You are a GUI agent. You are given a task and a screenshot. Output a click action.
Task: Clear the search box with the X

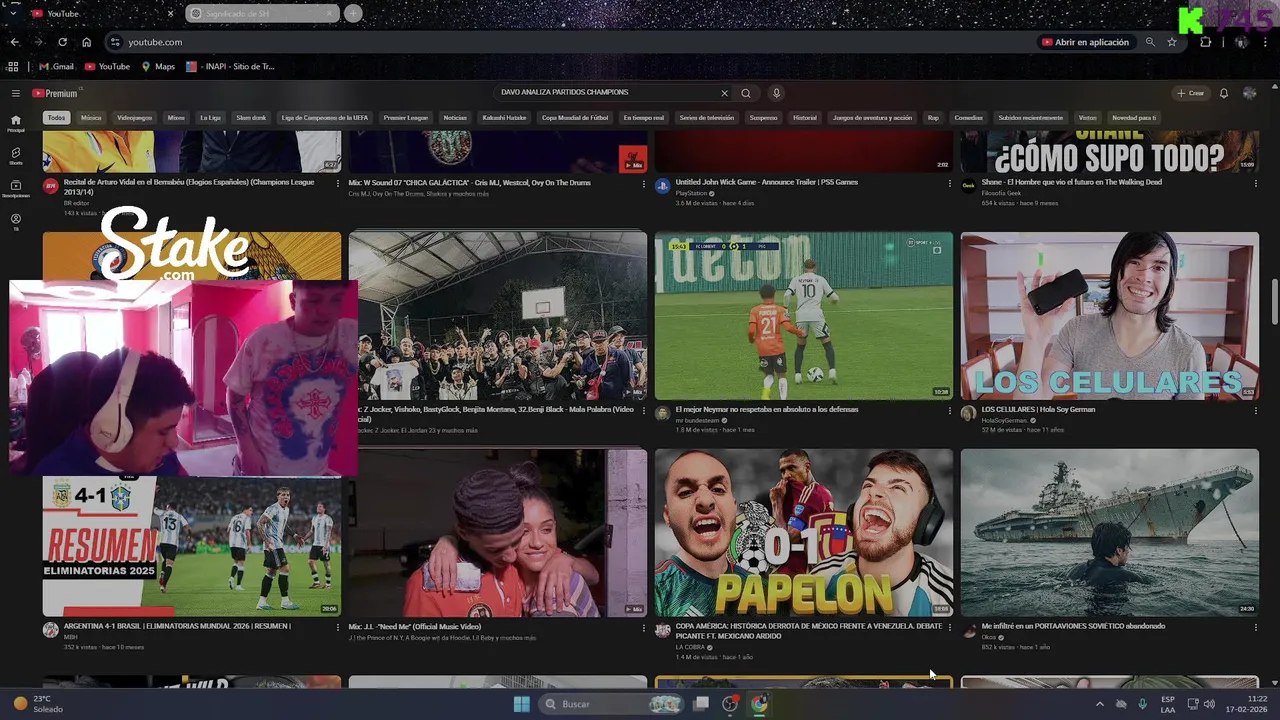tap(725, 93)
